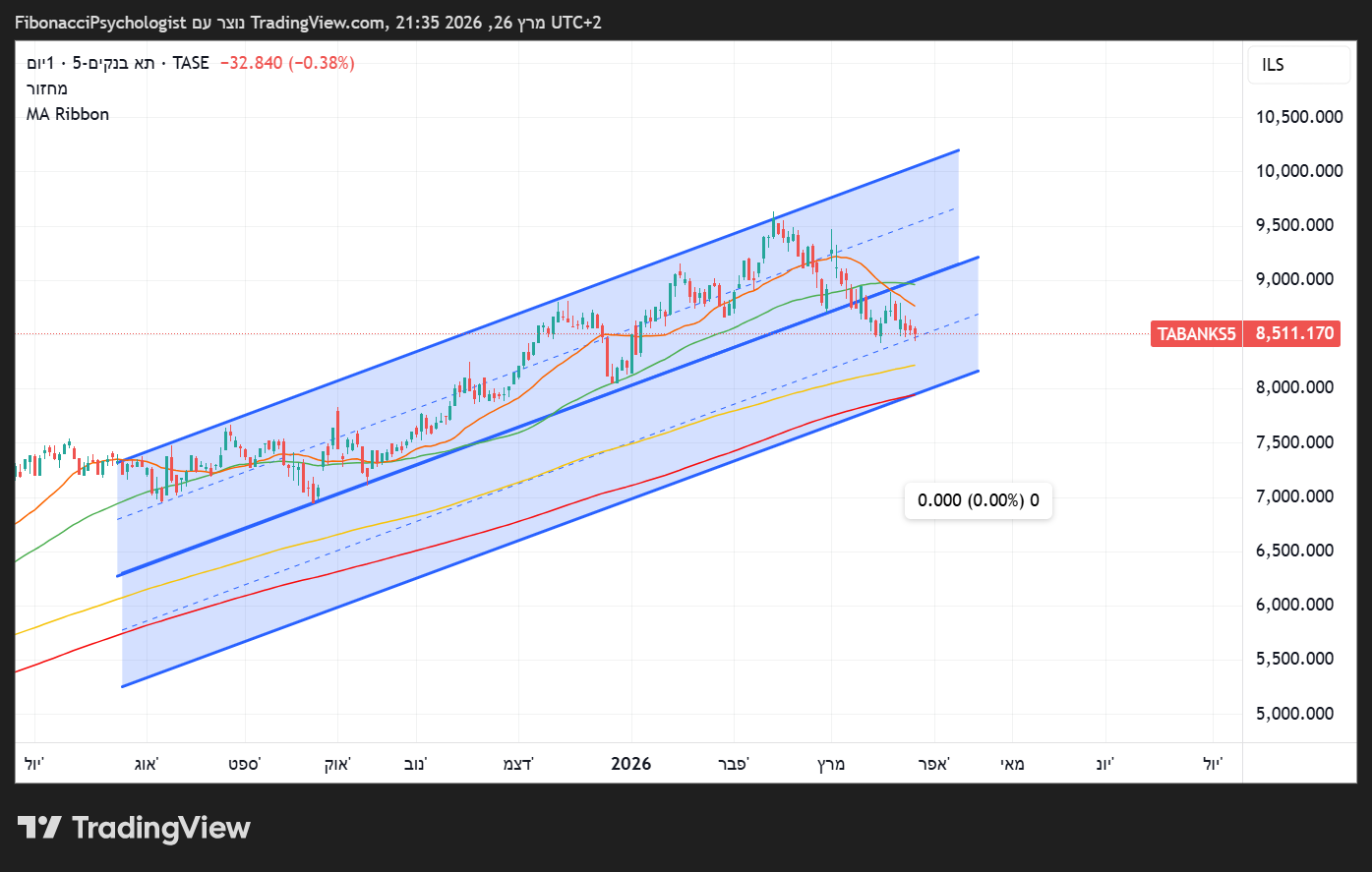The width and height of the screenshot is (1372, 872).
Task: Click the 10,000.000 price axis label
Action: click(1299, 171)
